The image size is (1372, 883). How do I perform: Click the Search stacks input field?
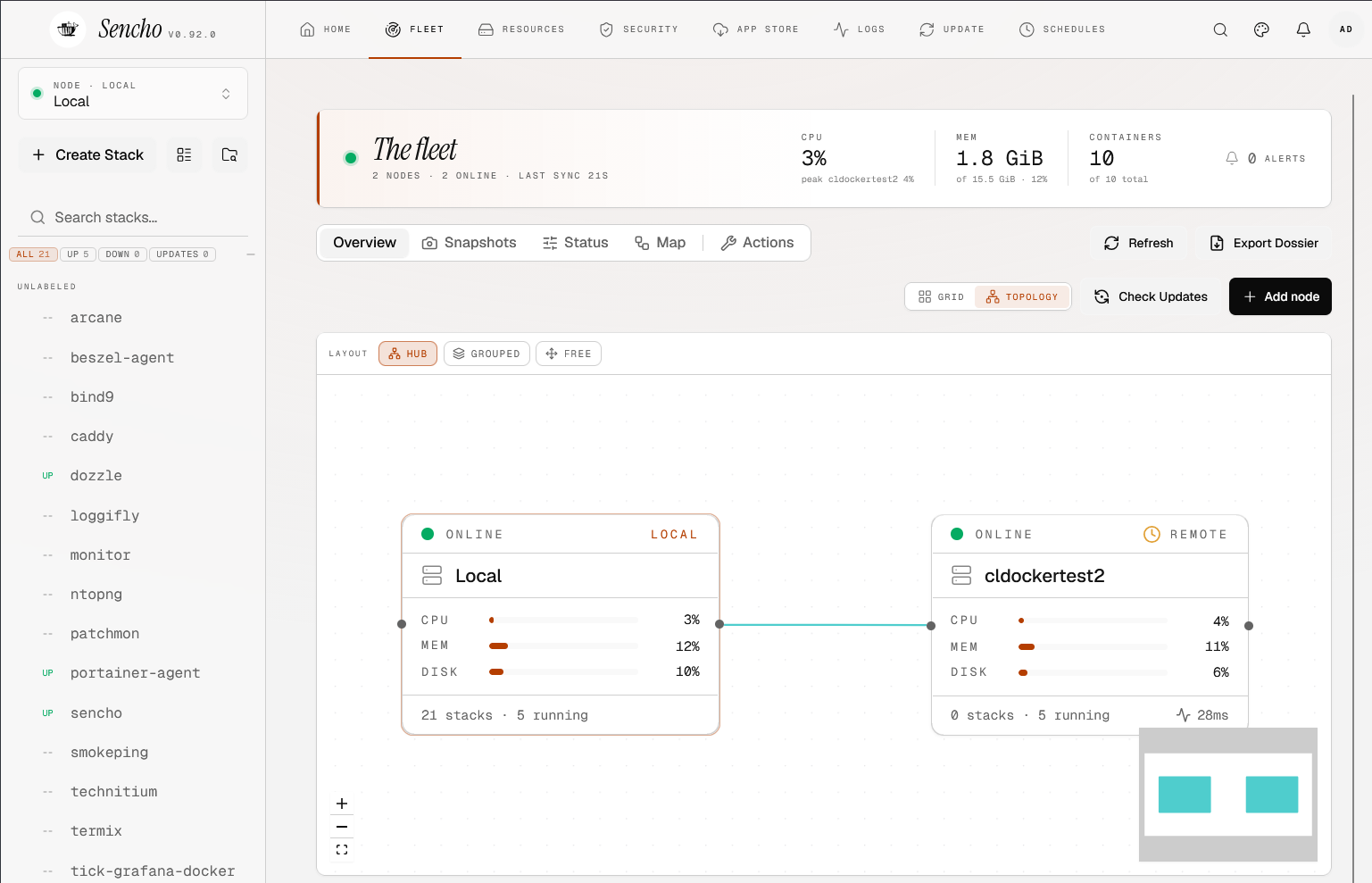tap(133, 217)
